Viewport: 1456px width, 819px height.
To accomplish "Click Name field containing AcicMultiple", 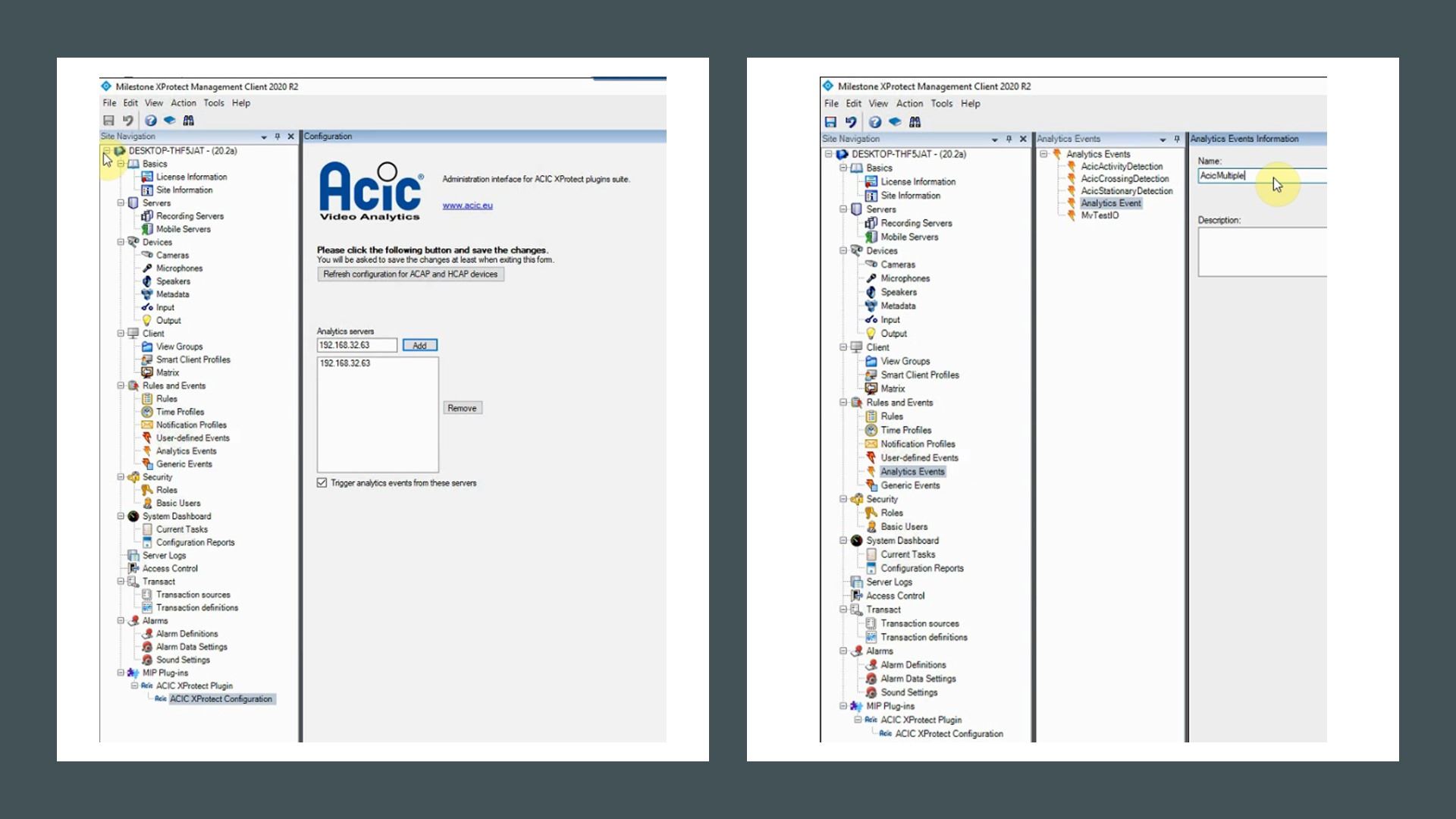I will click(x=1263, y=176).
